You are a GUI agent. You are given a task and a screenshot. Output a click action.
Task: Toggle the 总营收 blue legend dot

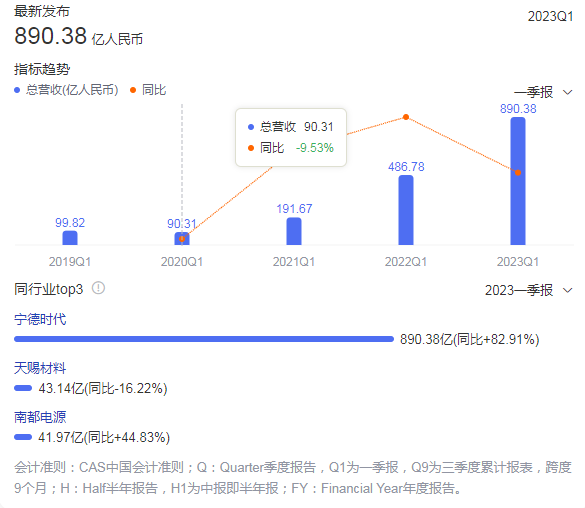click(x=17, y=90)
